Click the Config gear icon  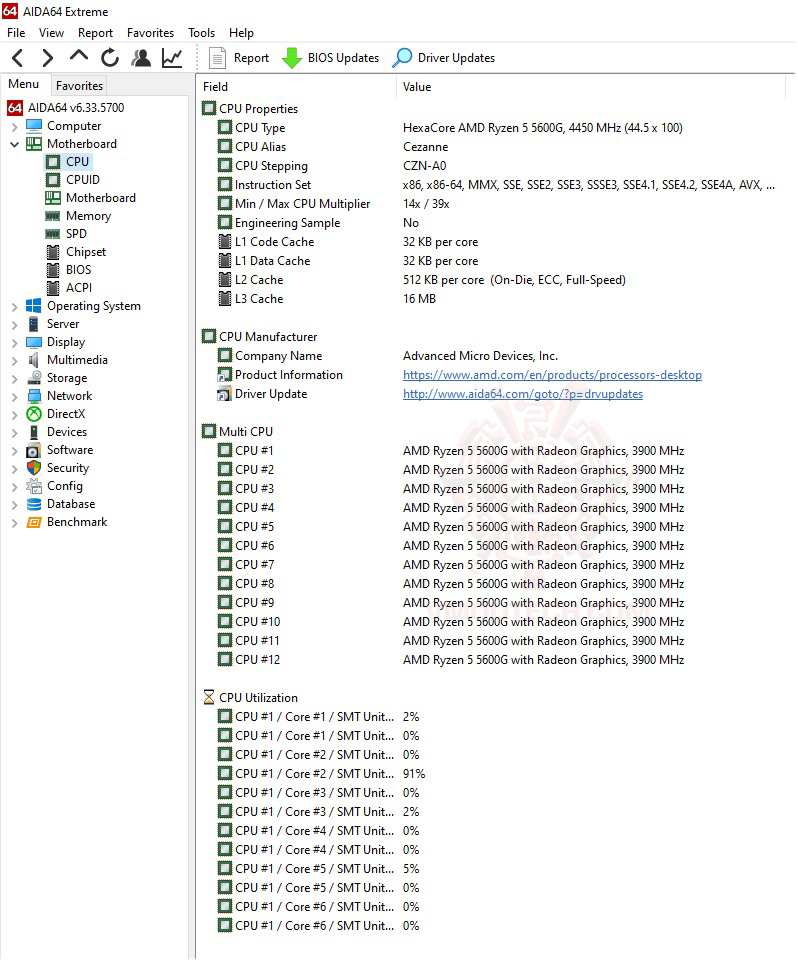point(34,486)
